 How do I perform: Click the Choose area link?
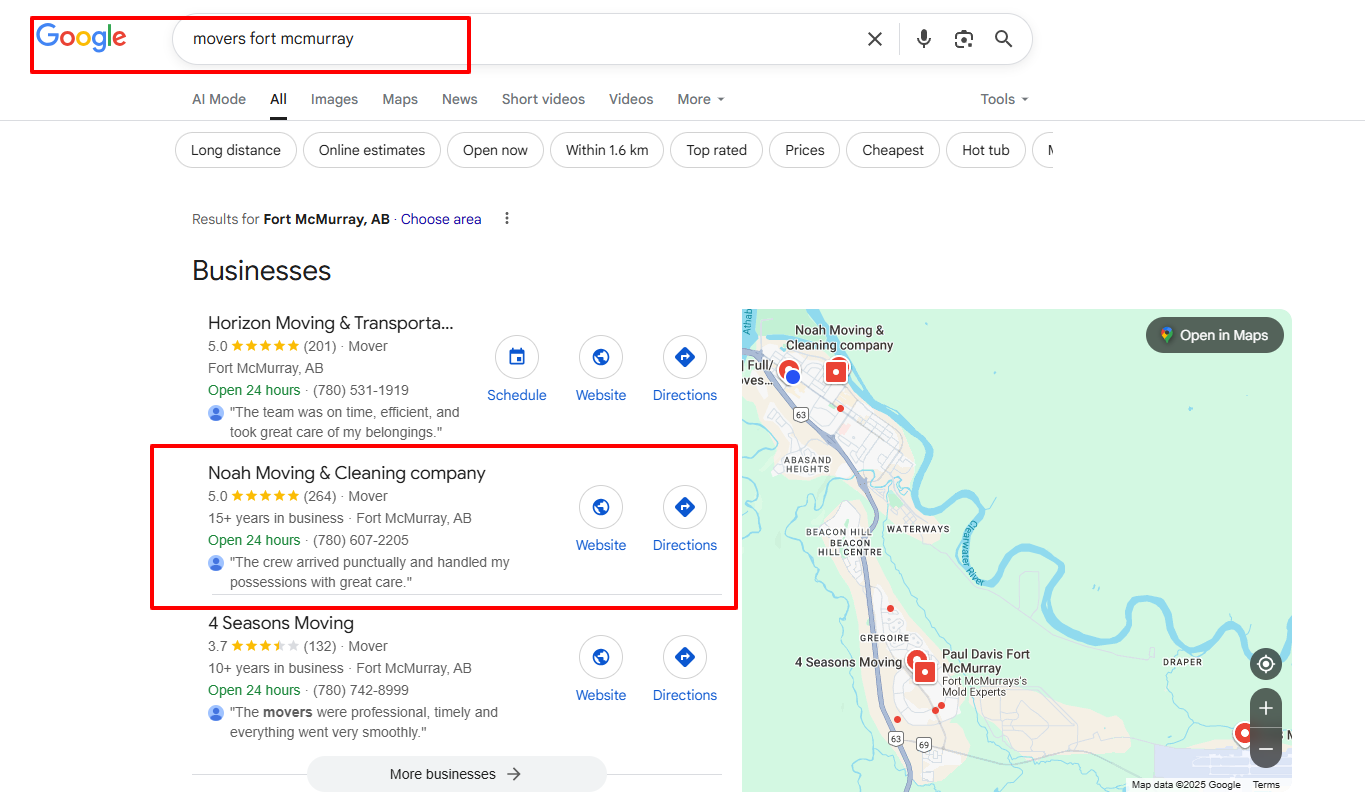coord(441,219)
